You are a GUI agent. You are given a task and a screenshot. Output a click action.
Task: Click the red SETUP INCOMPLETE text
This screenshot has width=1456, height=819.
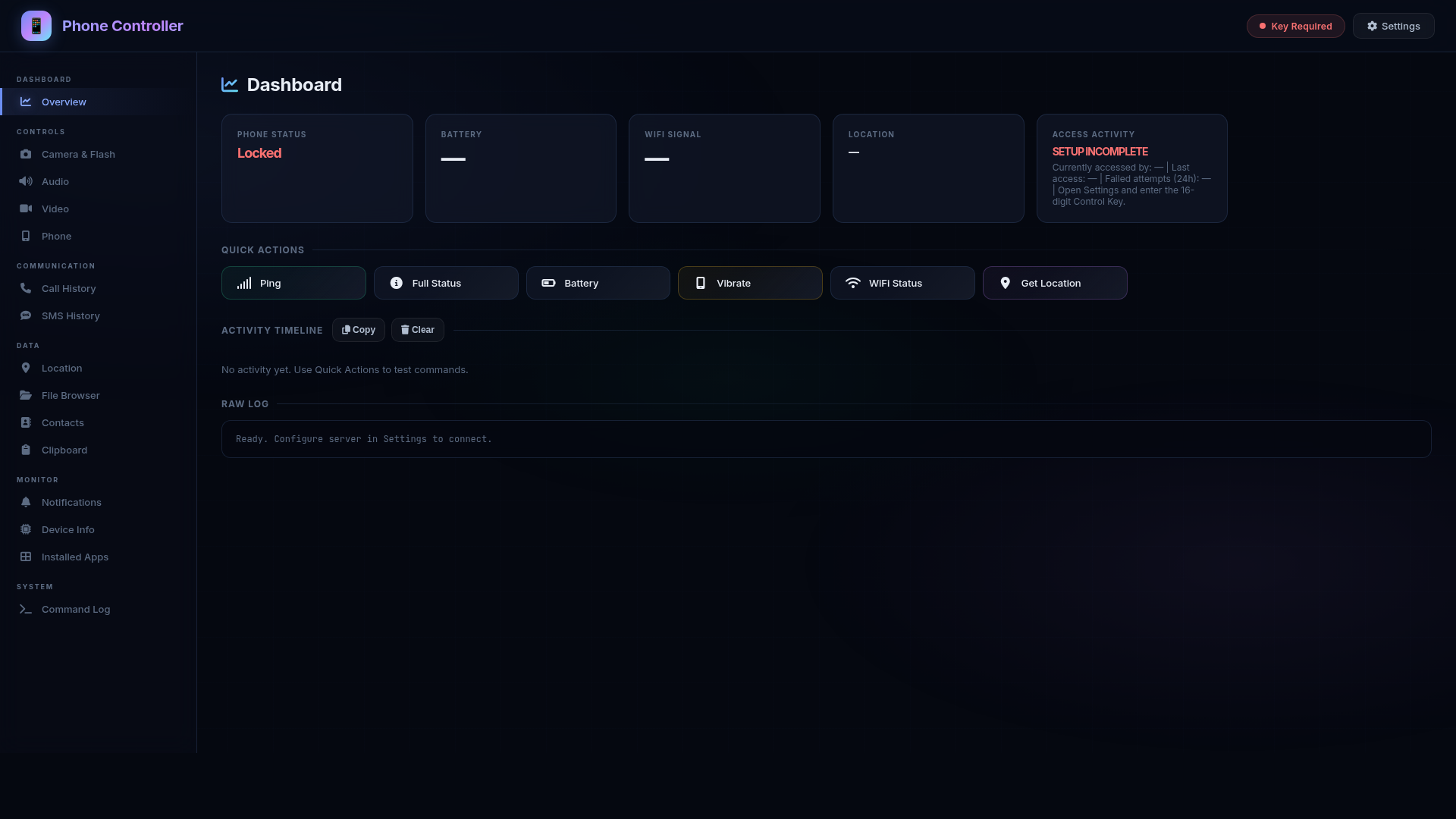pos(1100,152)
